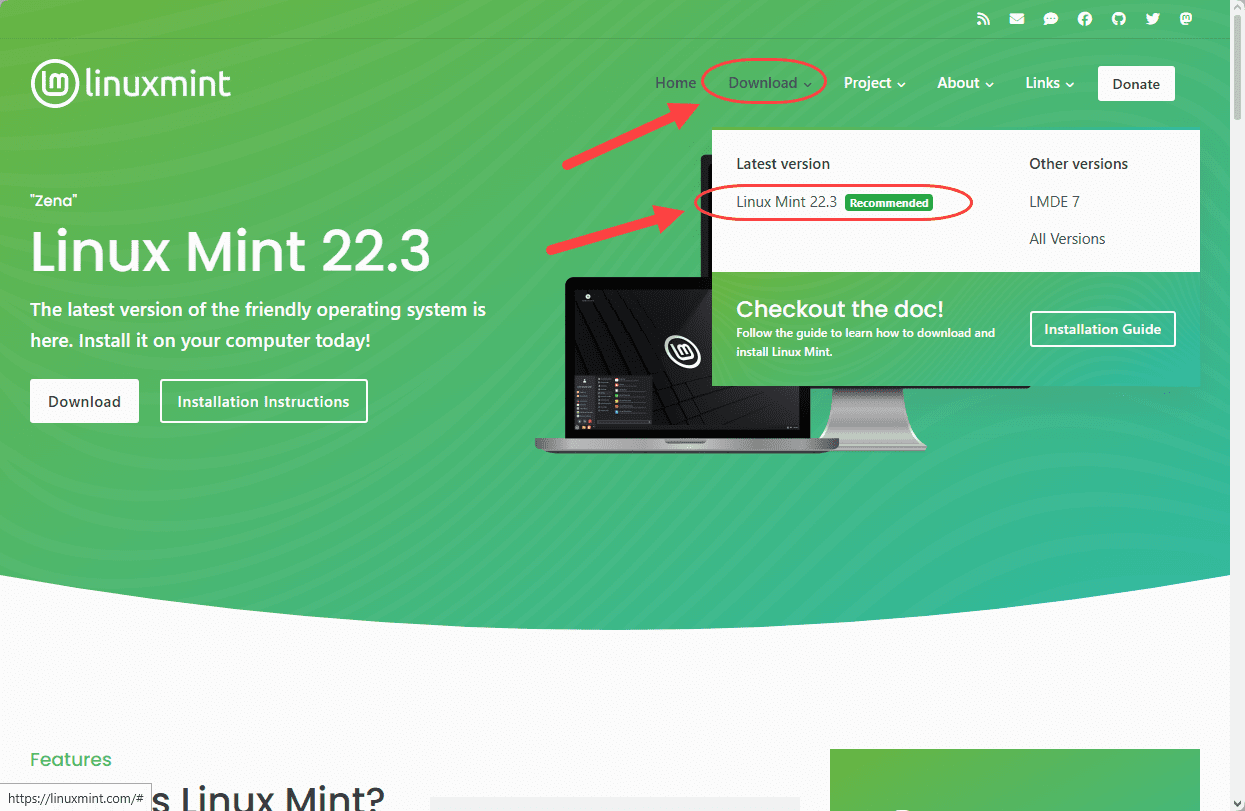Viewport: 1245px width, 811px height.
Task: Click the "Features" section label
Action: pyautogui.click(x=71, y=759)
